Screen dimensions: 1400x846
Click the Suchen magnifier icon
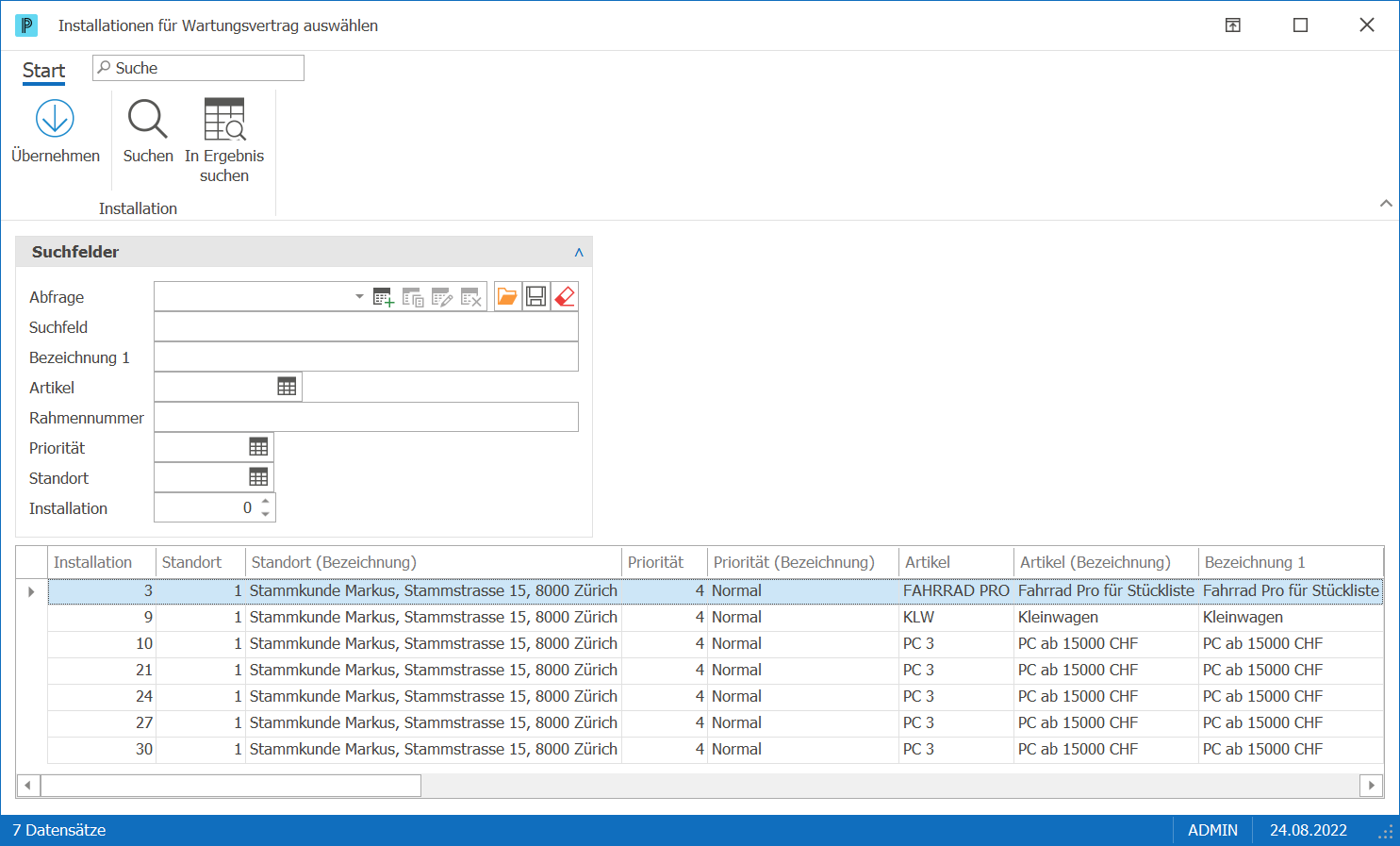(x=148, y=119)
